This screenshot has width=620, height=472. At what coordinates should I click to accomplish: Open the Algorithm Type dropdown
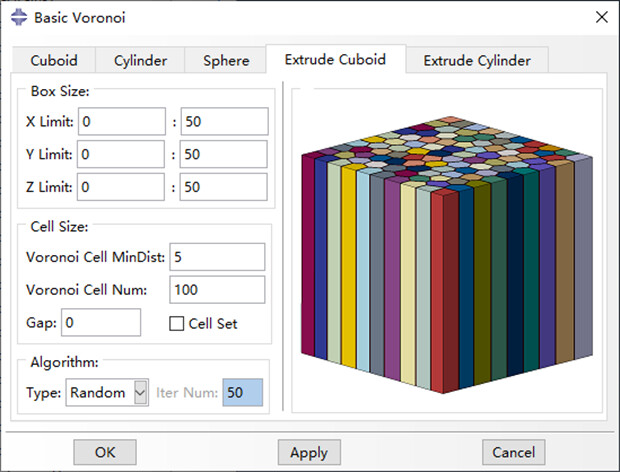[107, 393]
